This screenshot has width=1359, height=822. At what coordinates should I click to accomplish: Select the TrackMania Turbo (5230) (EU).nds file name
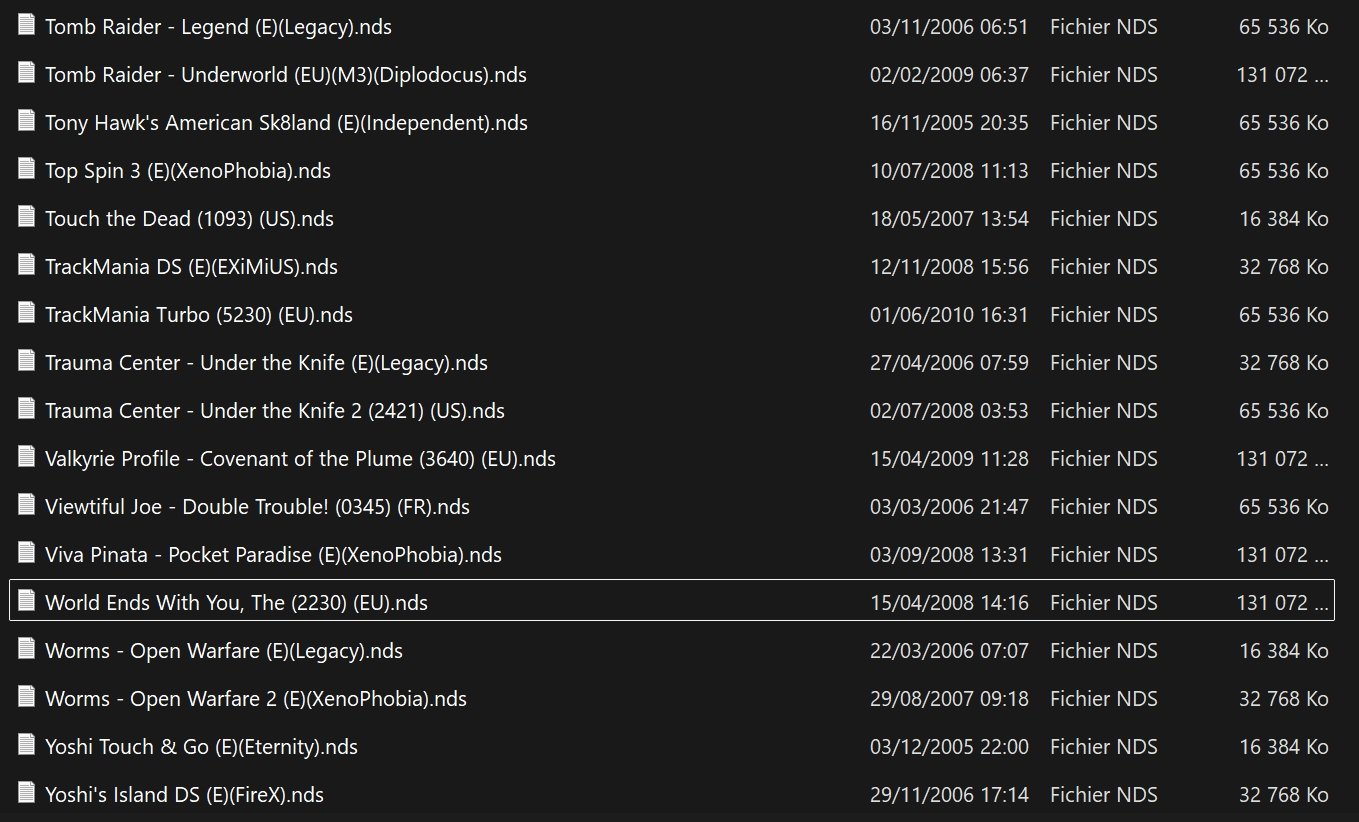point(199,315)
